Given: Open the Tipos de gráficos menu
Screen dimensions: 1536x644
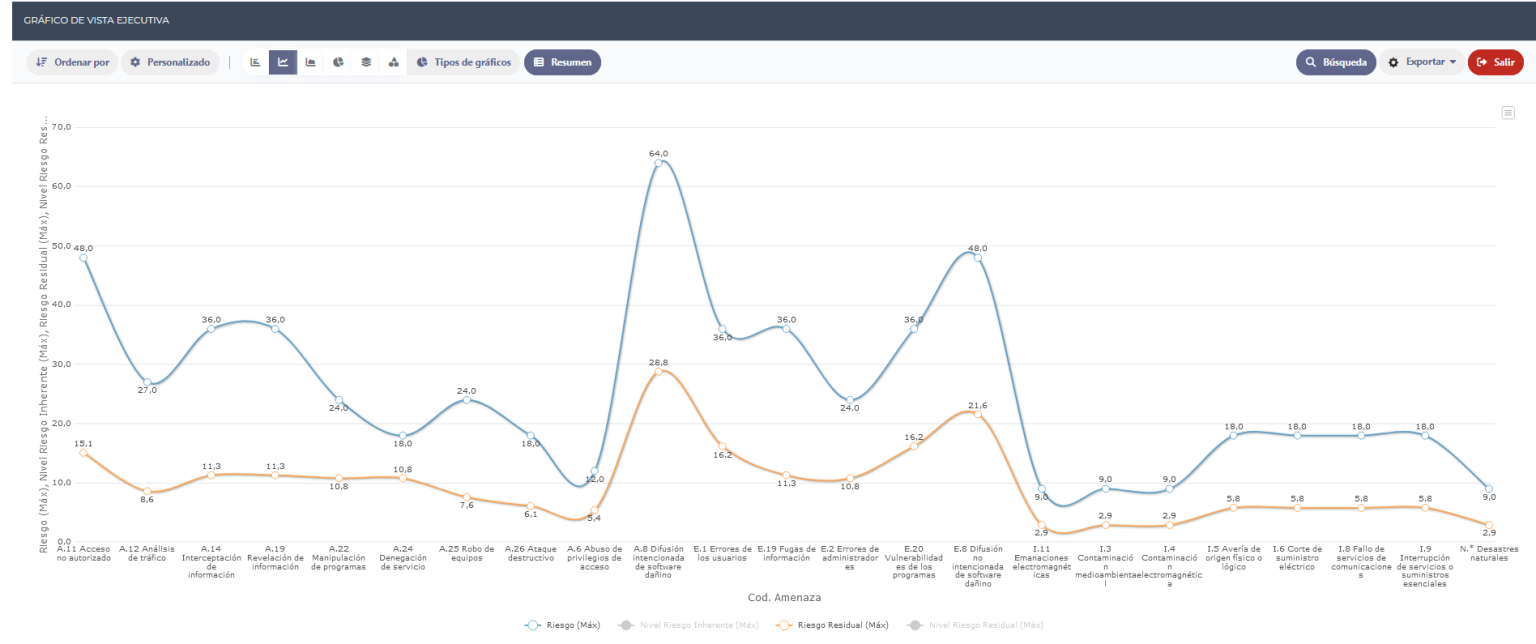Looking at the screenshot, I should pos(463,62).
